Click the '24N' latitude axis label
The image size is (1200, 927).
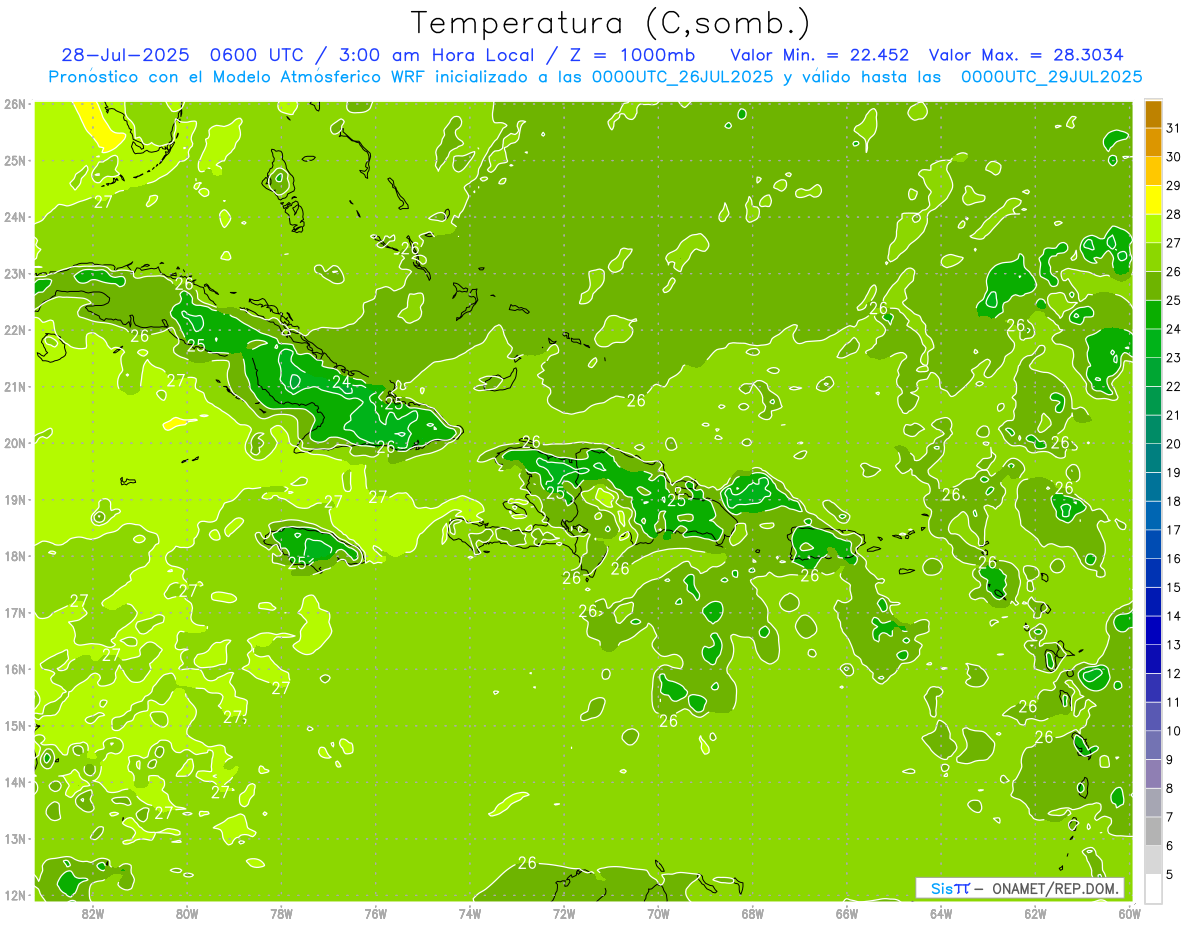click(15, 217)
